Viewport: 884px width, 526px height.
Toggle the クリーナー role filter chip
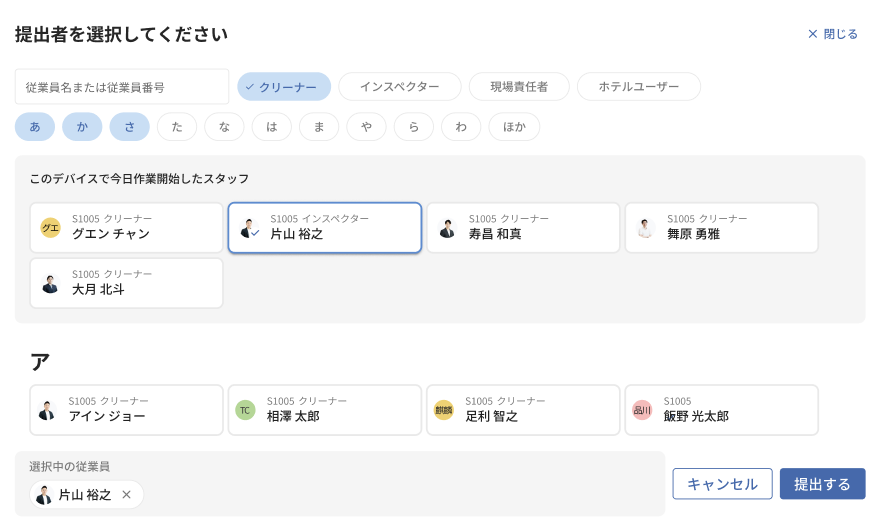[284, 87]
